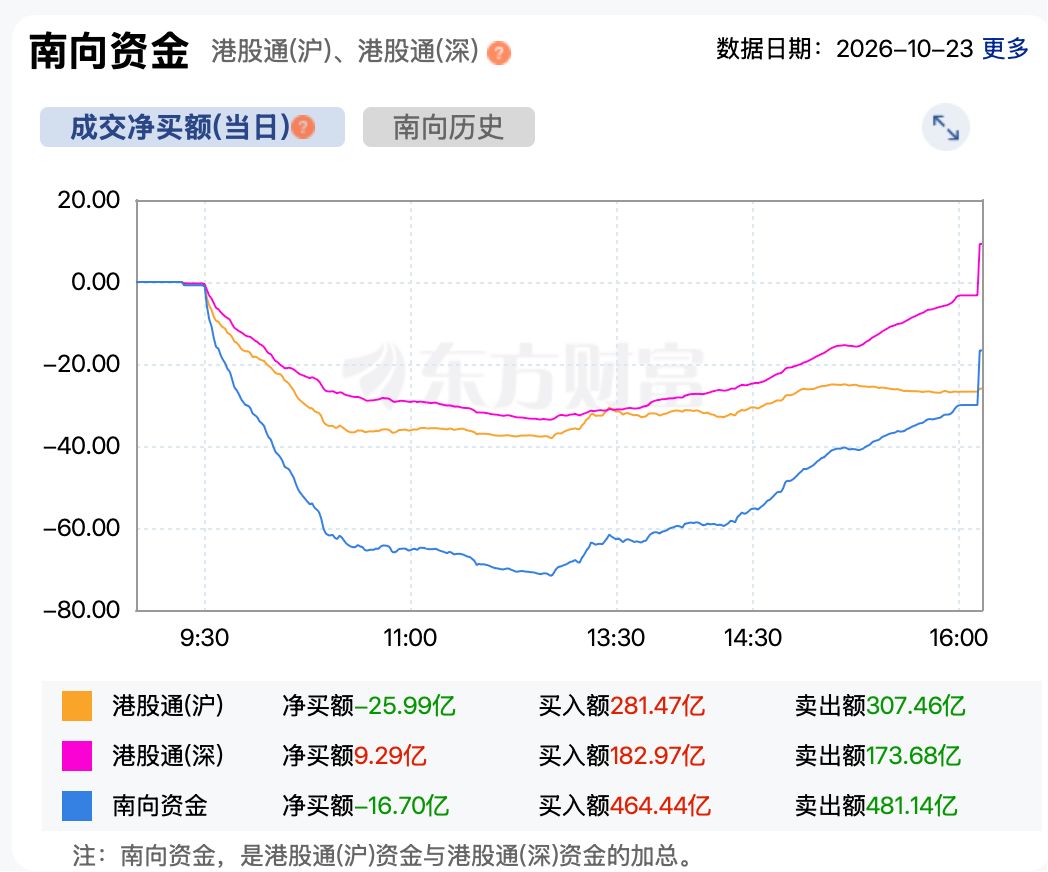The image size is (1048, 872).
Task: Select 港股通(沪) legend label
Action: [168, 706]
